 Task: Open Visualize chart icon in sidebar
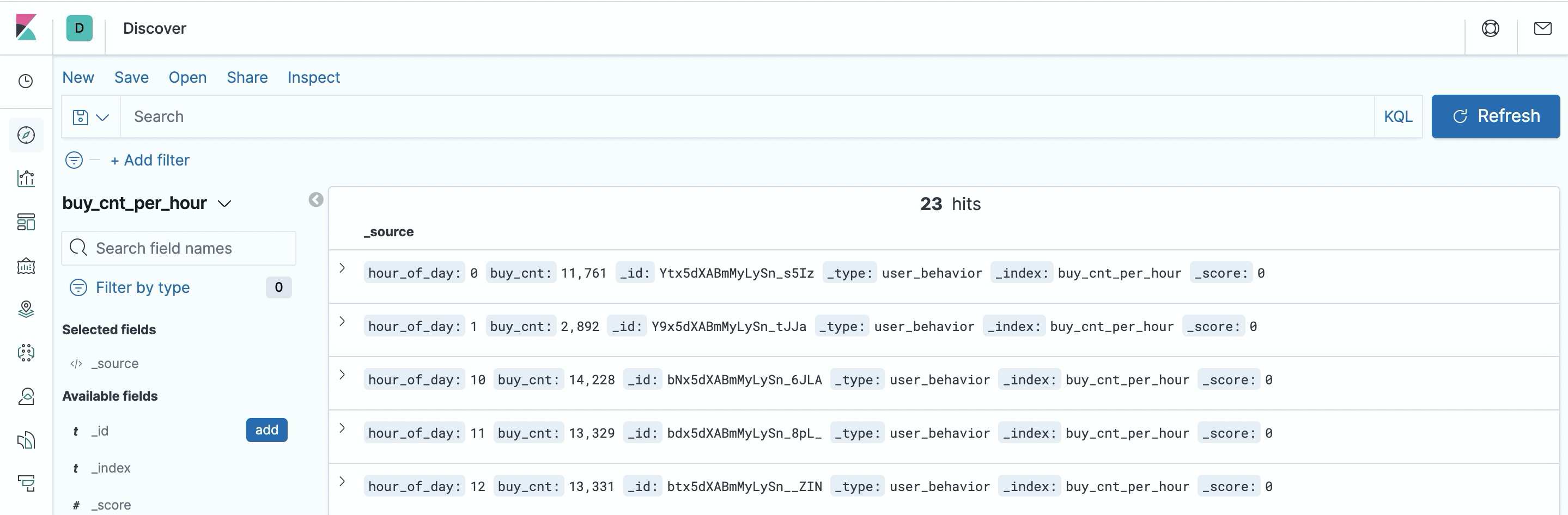26,179
